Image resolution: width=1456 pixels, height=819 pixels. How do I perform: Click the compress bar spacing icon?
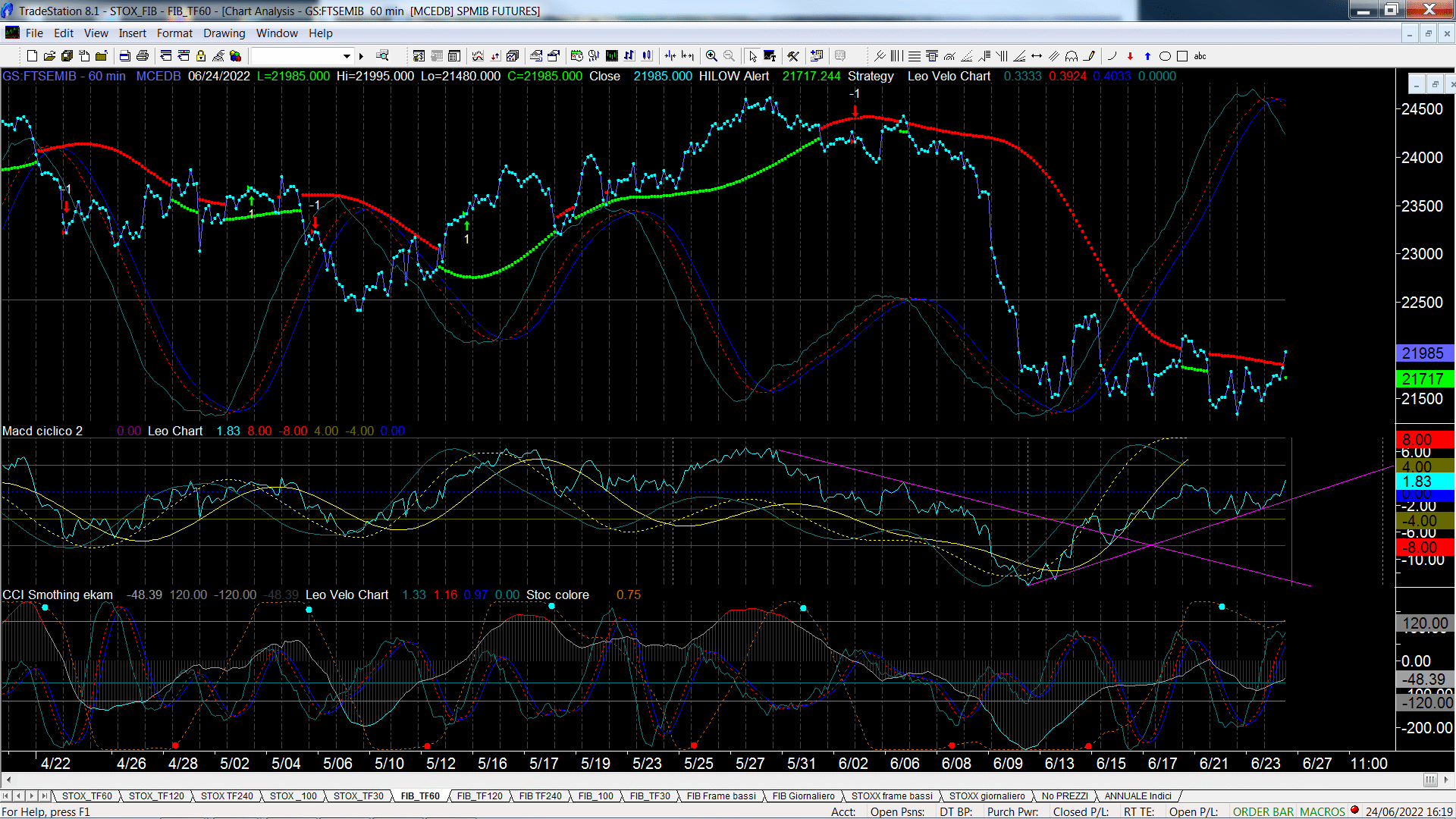(x=670, y=56)
